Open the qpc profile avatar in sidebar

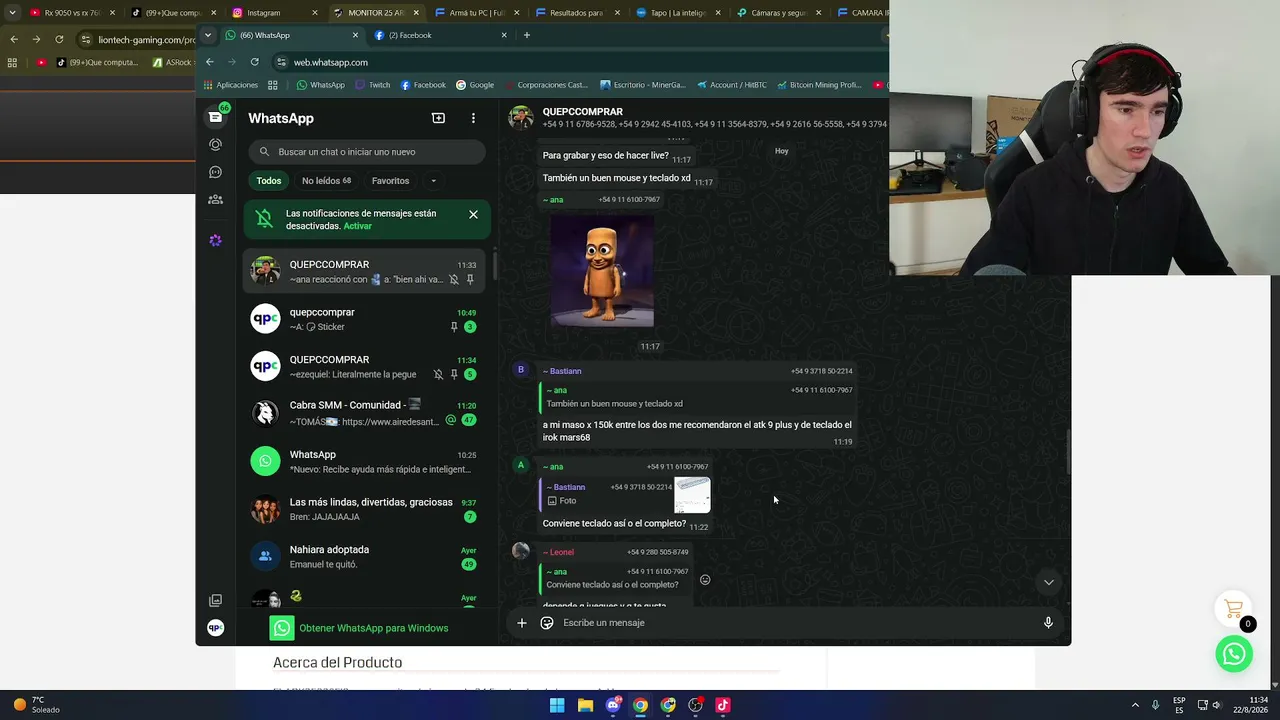tap(215, 628)
